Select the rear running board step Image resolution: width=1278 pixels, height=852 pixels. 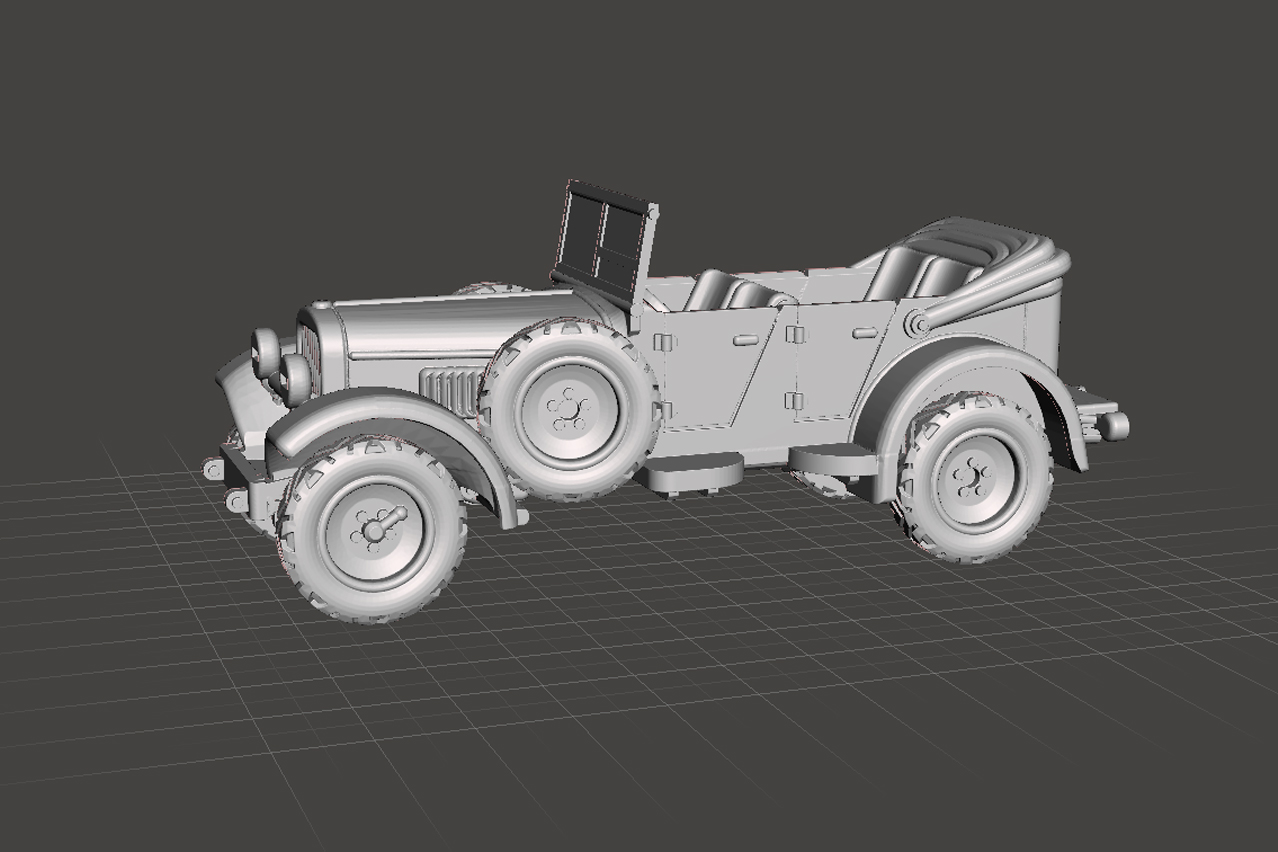tap(832, 460)
